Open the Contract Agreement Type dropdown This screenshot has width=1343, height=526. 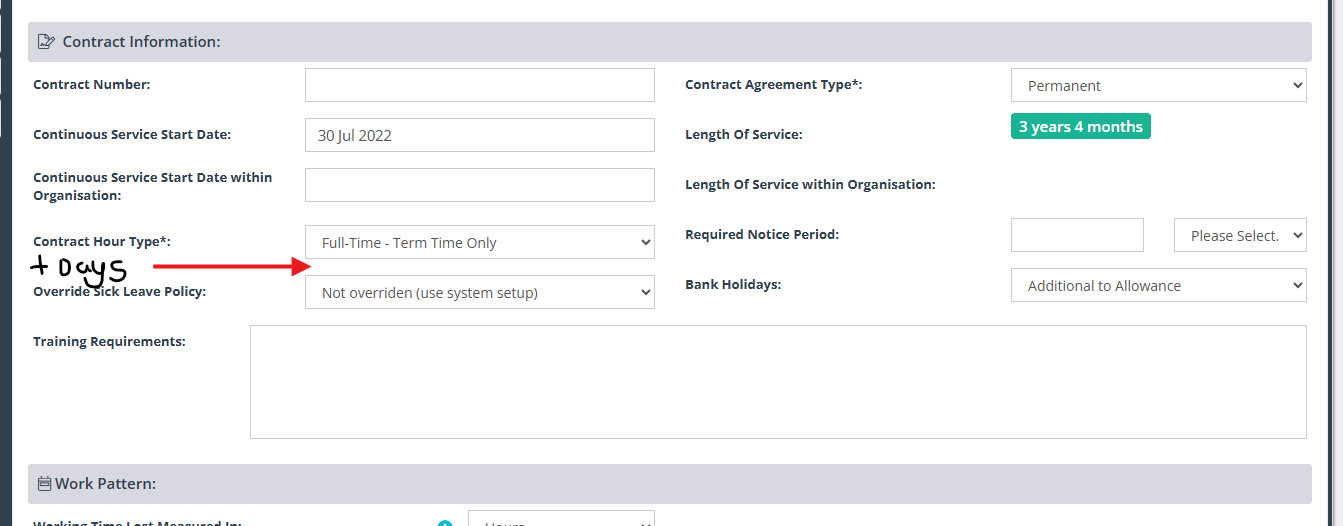[1158, 86]
